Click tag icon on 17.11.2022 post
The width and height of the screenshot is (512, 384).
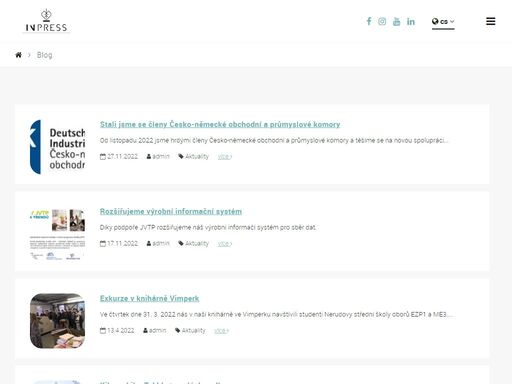[181, 243]
